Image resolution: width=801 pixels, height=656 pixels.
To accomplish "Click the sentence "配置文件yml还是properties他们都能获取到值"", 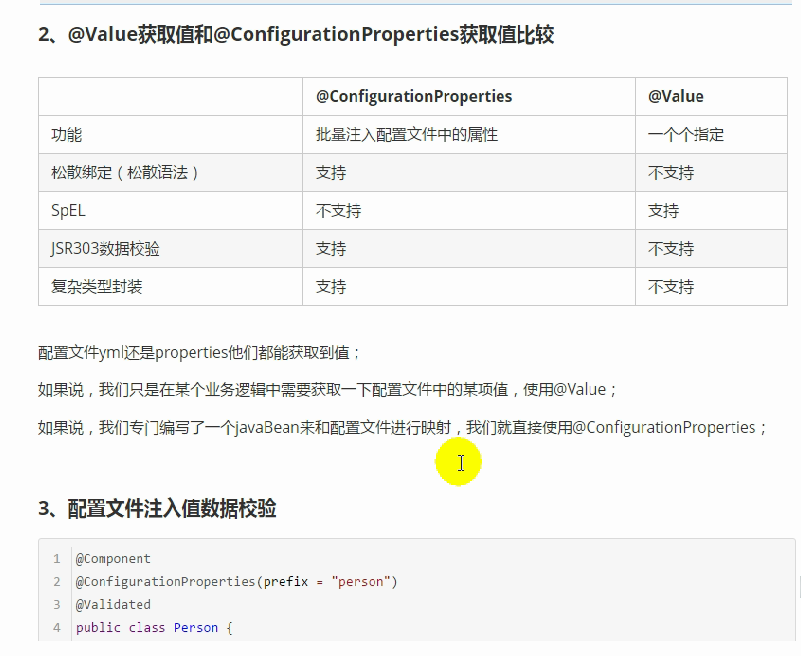I will pyautogui.click(x=194, y=353).
